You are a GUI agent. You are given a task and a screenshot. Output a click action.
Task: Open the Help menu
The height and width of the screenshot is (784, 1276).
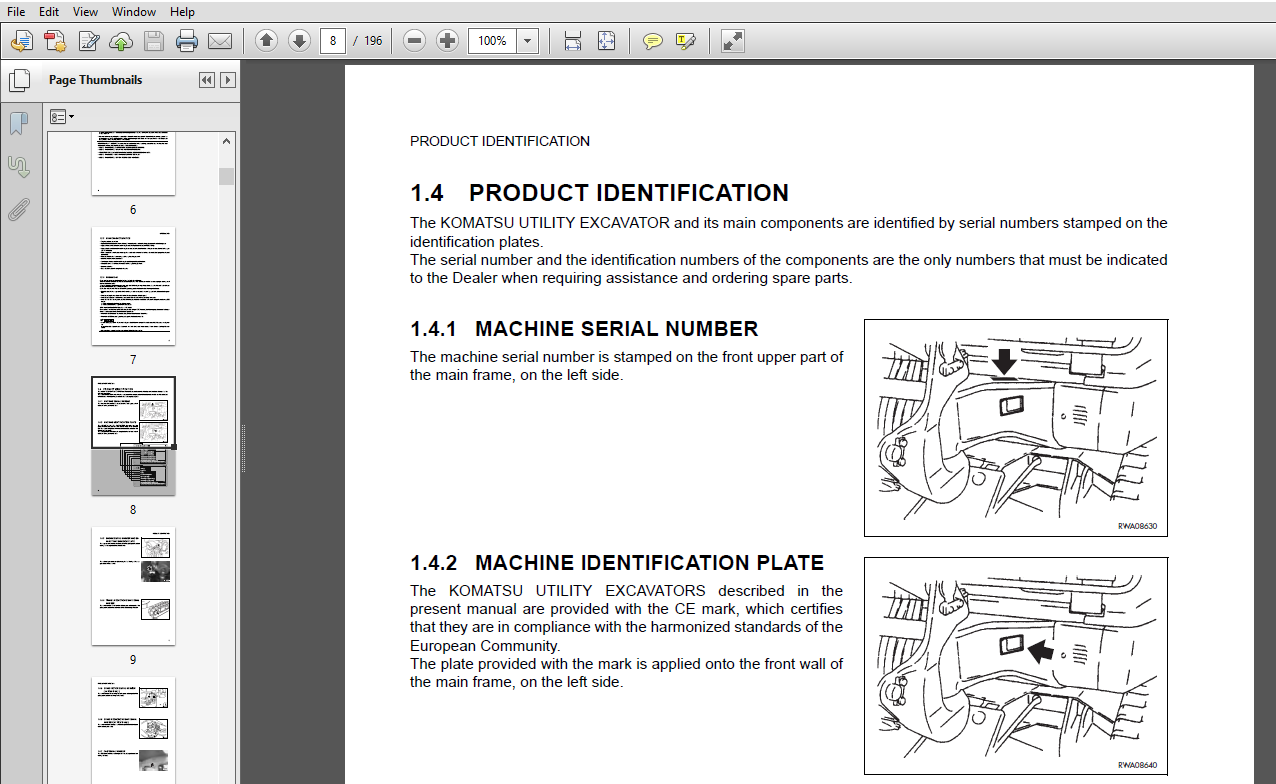click(182, 12)
